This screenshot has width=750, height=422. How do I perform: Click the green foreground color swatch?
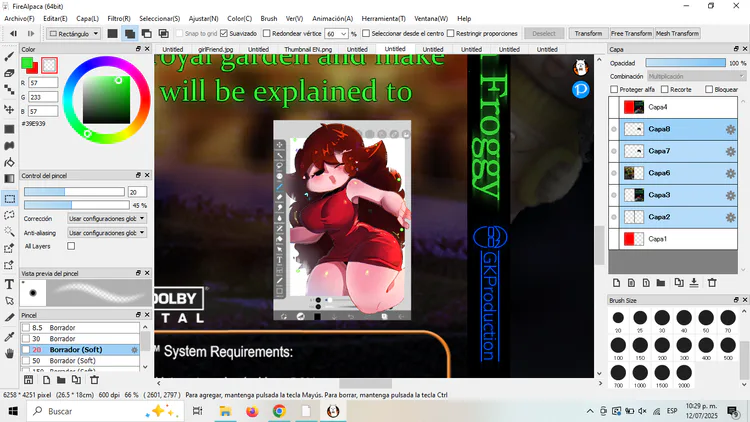pos(27,63)
